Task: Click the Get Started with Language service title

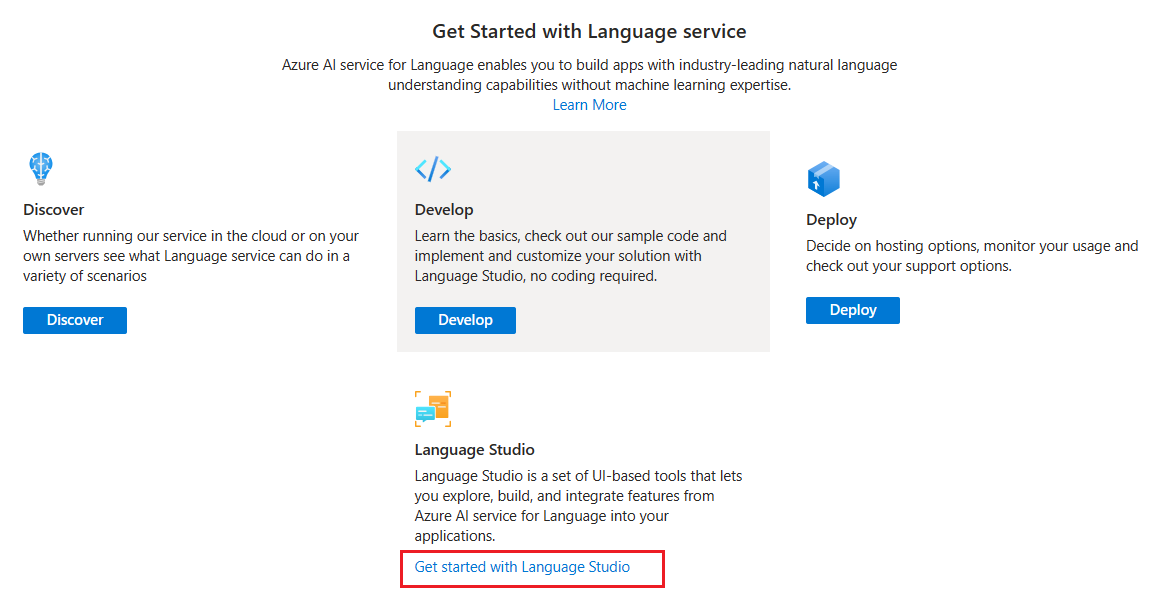Action: (x=589, y=31)
